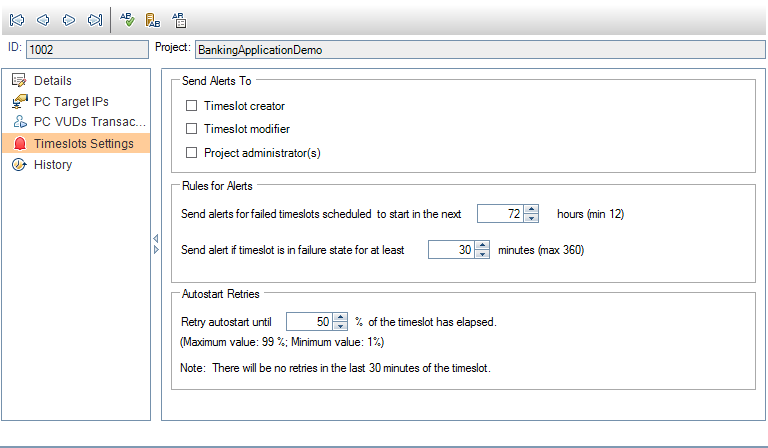The height and width of the screenshot is (448, 768).
Task: Open the Details section
Action: [x=52, y=81]
